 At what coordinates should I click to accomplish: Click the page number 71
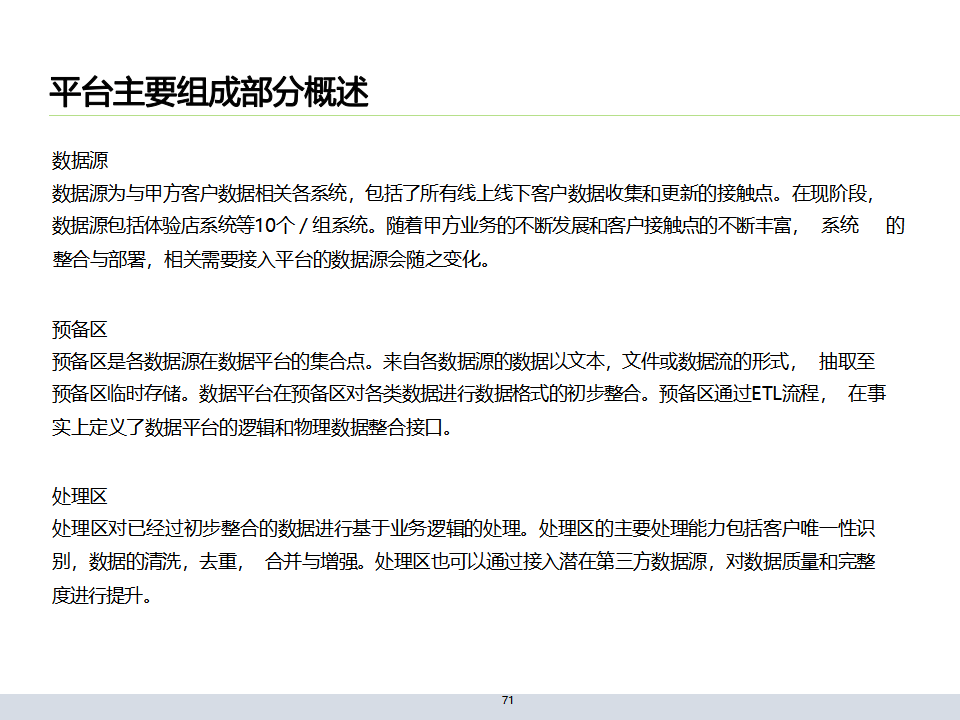click(x=508, y=700)
